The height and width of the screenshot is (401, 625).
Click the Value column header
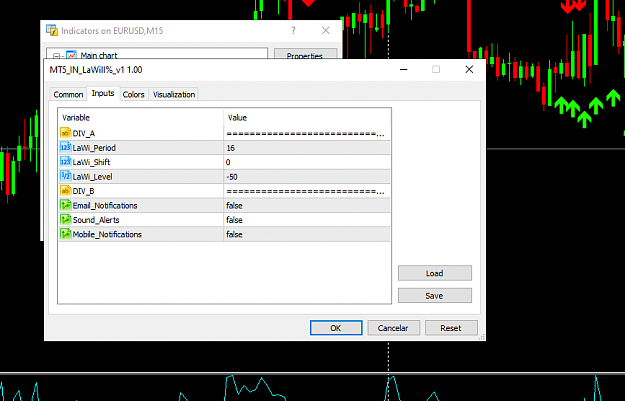click(237, 118)
